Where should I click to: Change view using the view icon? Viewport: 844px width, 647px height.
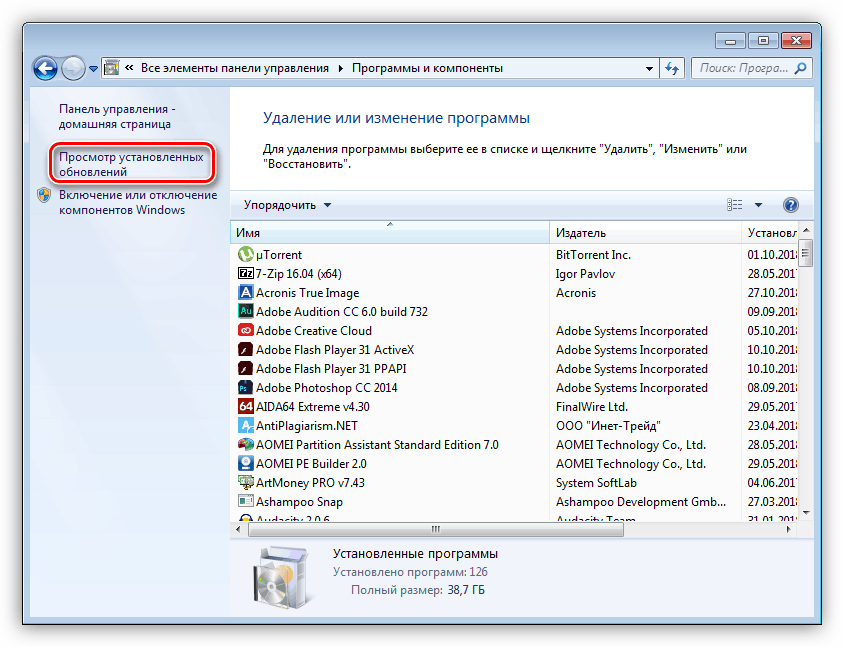(735, 205)
